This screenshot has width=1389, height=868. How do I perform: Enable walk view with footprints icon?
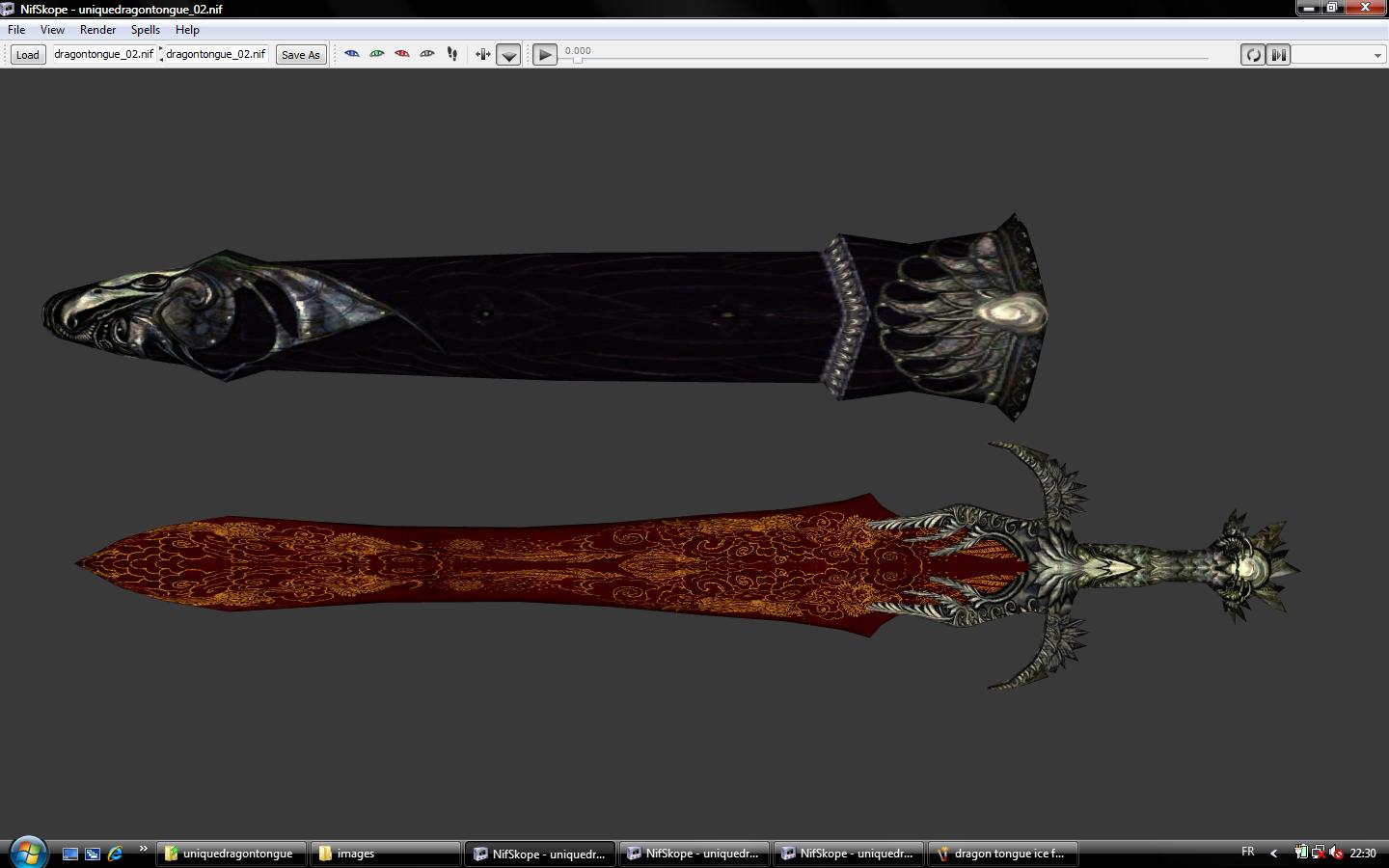tap(452, 54)
